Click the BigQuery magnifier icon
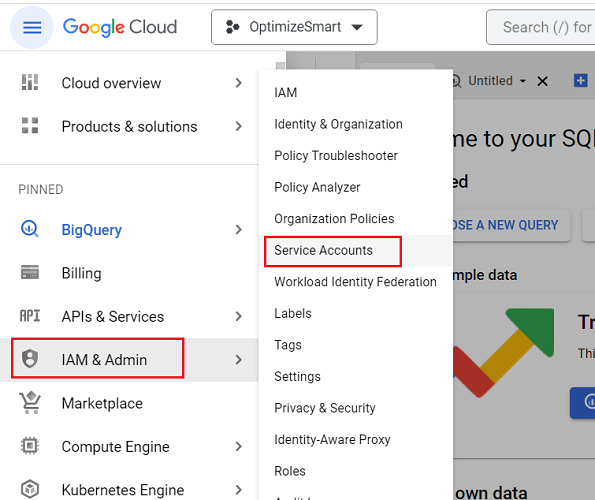The width and height of the screenshot is (595, 500). 30,229
